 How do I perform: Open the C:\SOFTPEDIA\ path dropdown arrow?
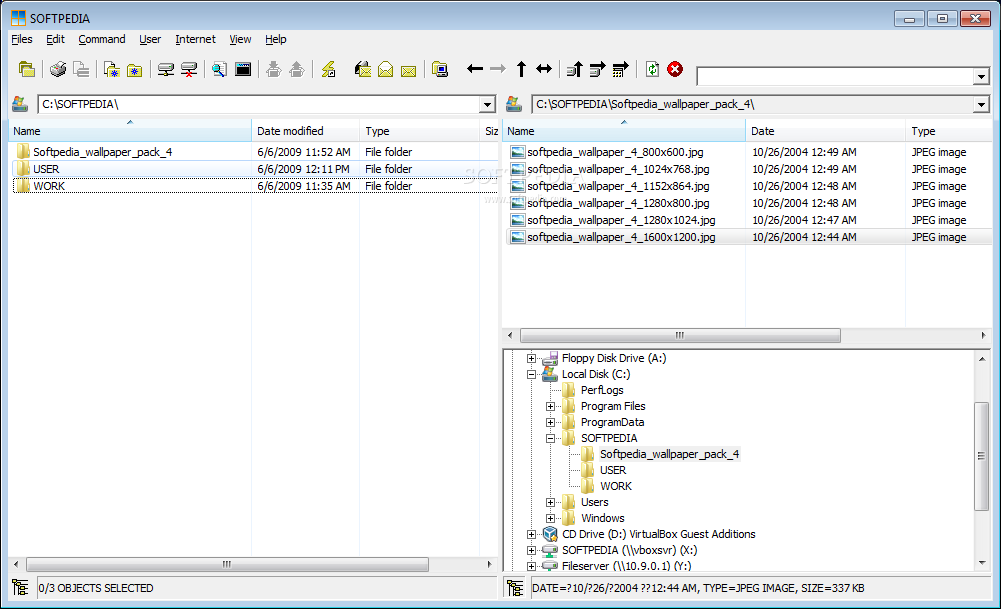click(487, 105)
